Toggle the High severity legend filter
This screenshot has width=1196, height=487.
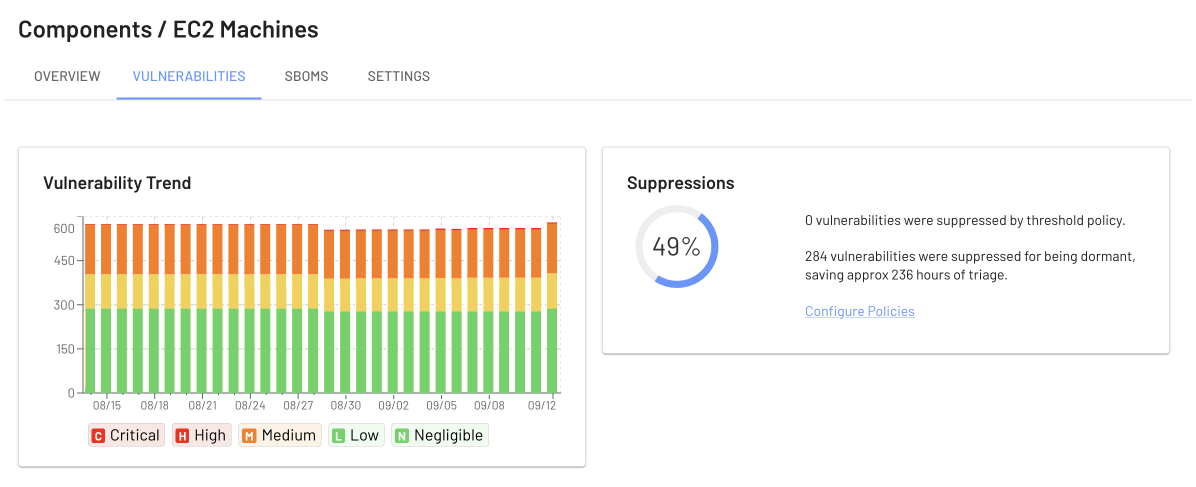click(x=201, y=435)
